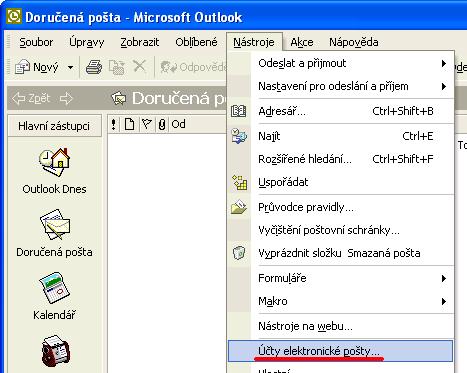Open the Zobrazit menu
The height and width of the screenshot is (373, 467).
[x=140, y=42]
